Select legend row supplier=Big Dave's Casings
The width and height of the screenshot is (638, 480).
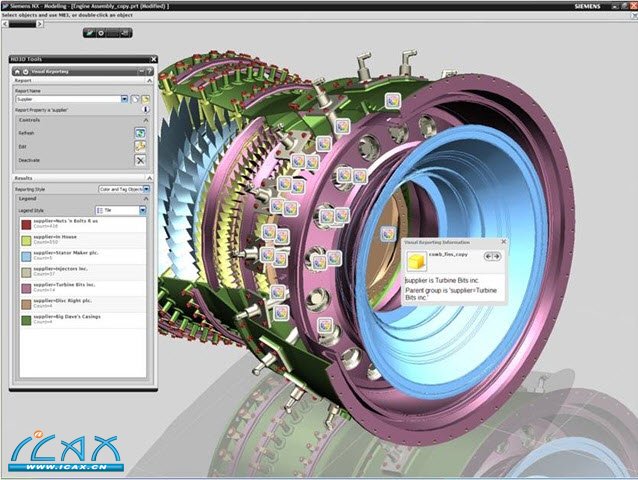(x=83, y=320)
